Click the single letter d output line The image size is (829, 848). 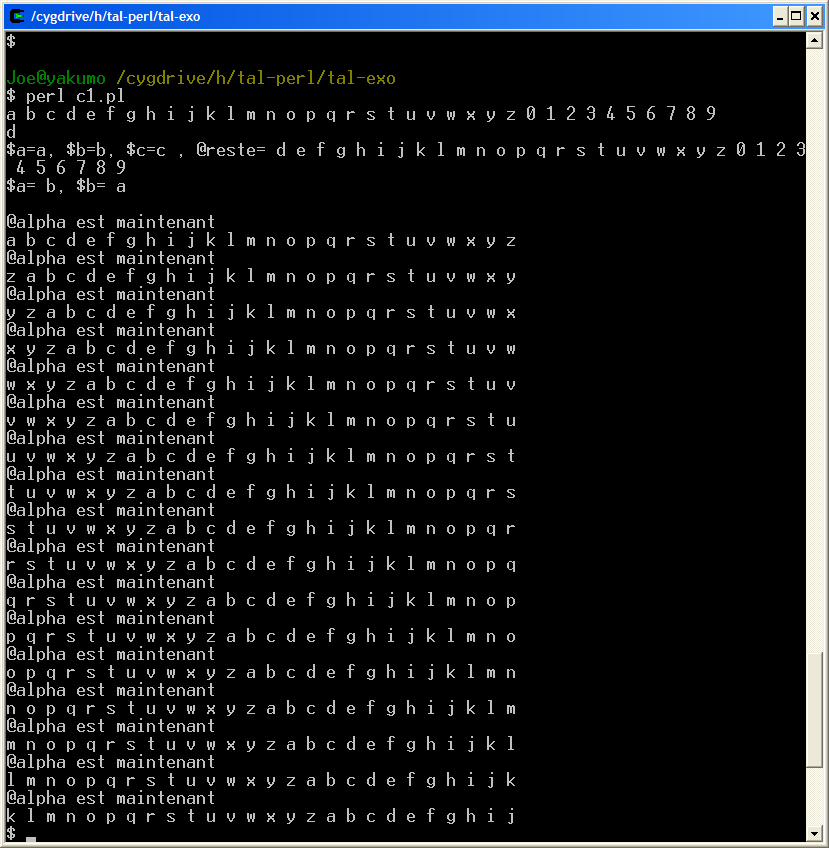11,132
